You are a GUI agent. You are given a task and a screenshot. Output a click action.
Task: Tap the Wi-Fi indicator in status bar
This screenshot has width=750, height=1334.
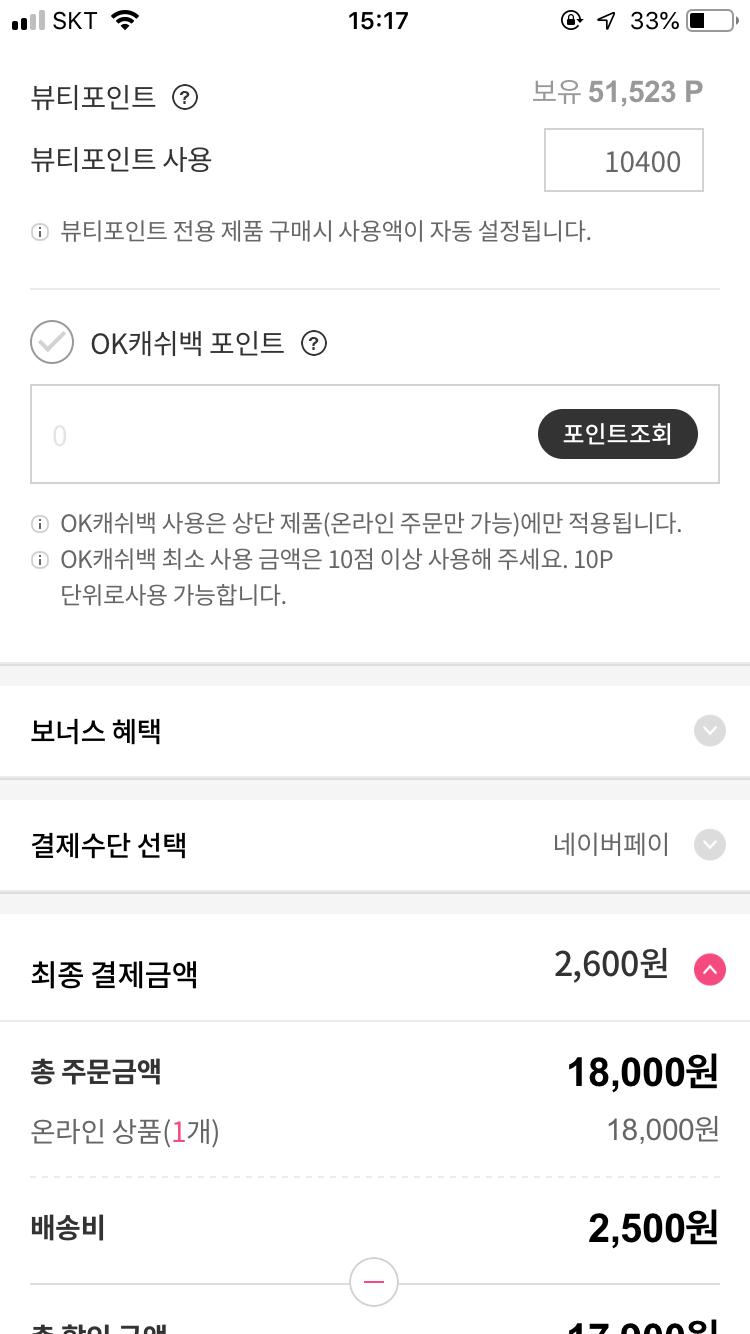125,21
